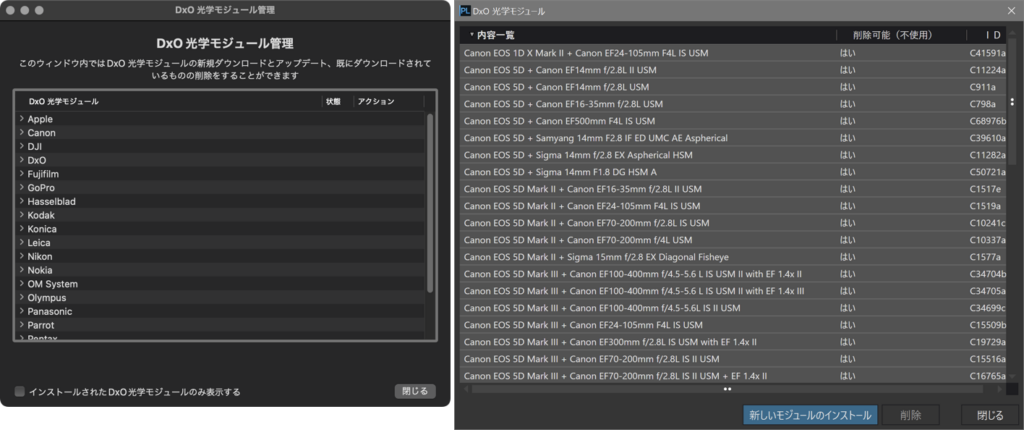
Task: Click ID cell C1577a
Action: (x=985, y=256)
